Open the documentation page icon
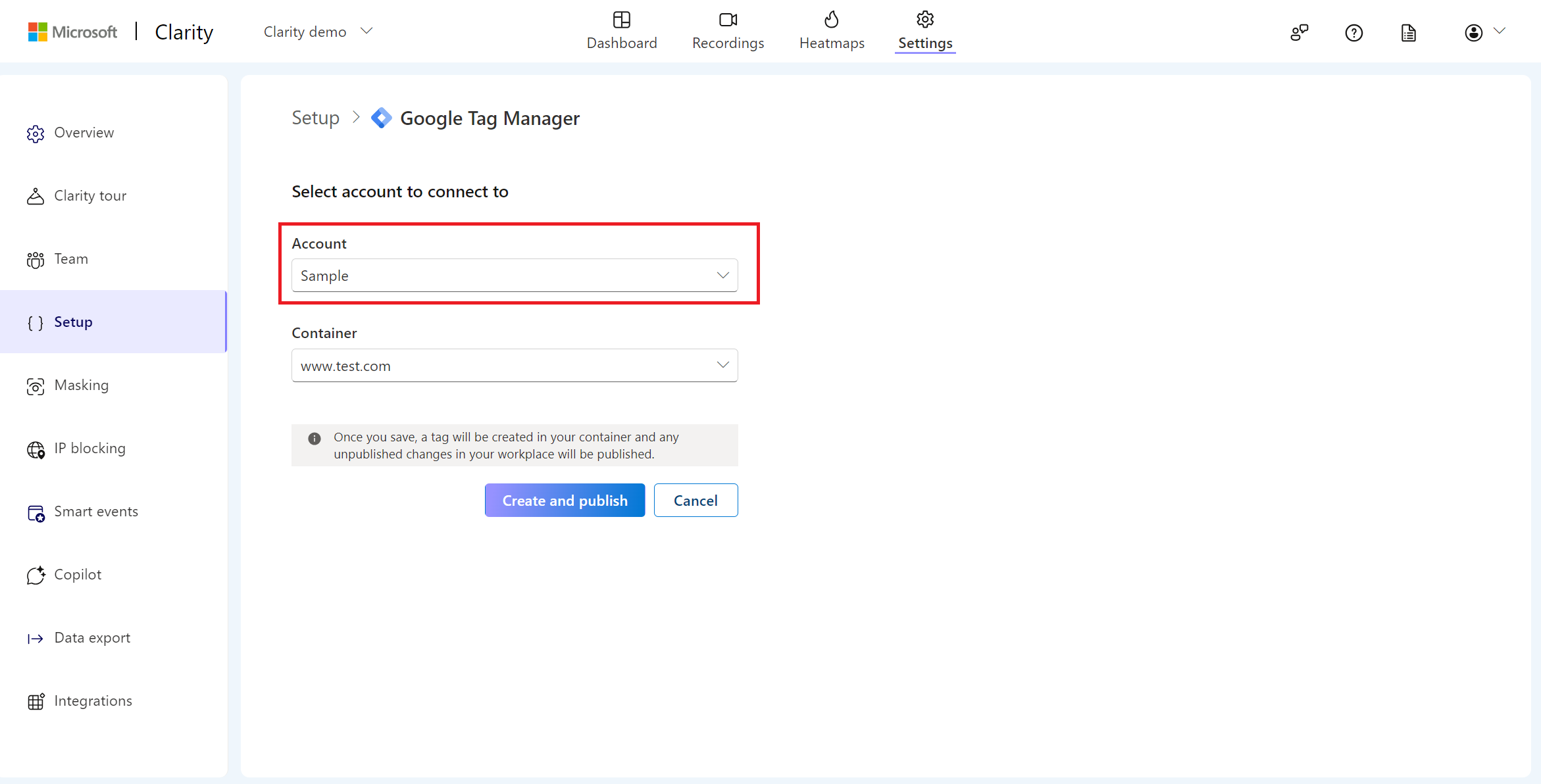 pos(1409,32)
